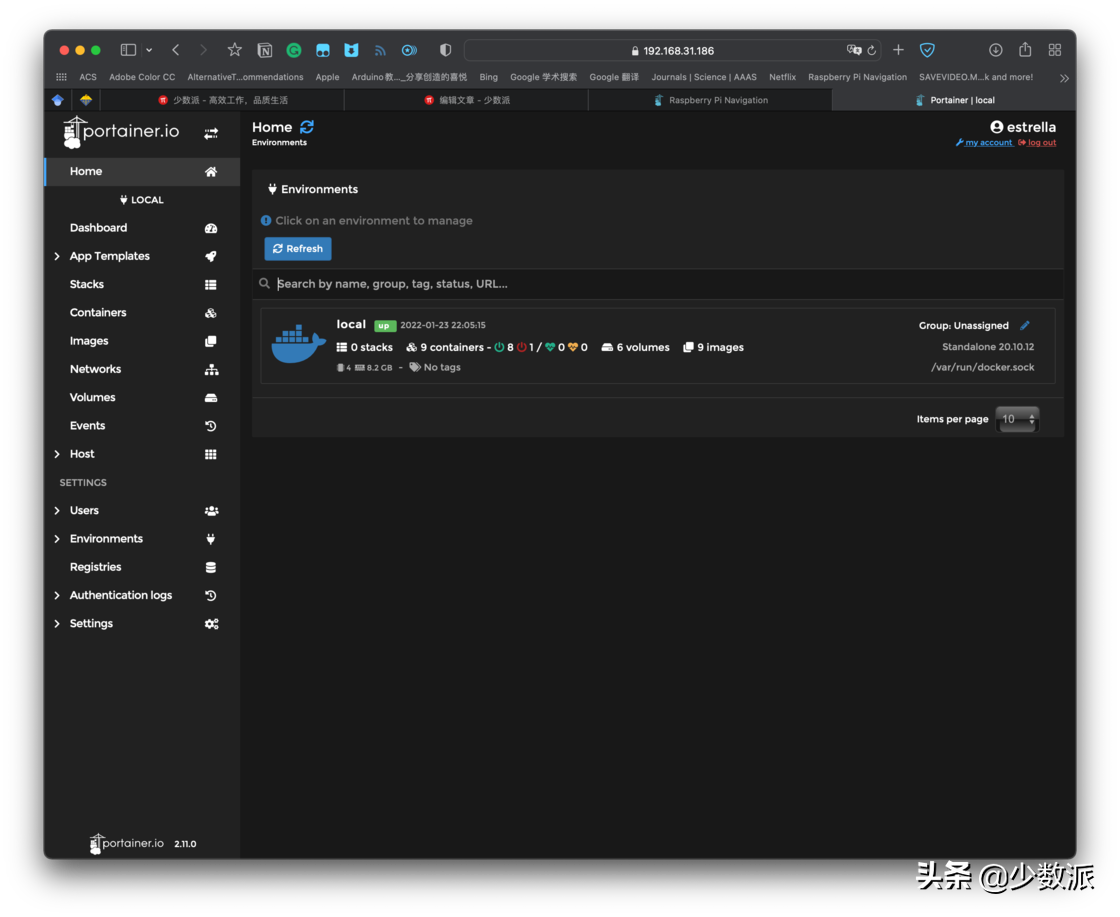Viewport: 1120px width, 917px height.
Task: Open the Items per page dropdown
Action: pyautogui.click(x=1018, y=419)
